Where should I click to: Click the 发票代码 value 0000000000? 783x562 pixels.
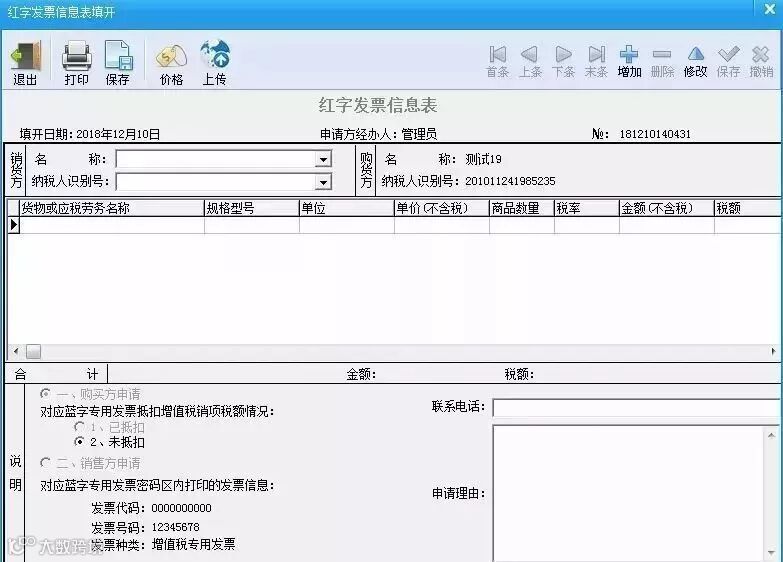[181, 508]
